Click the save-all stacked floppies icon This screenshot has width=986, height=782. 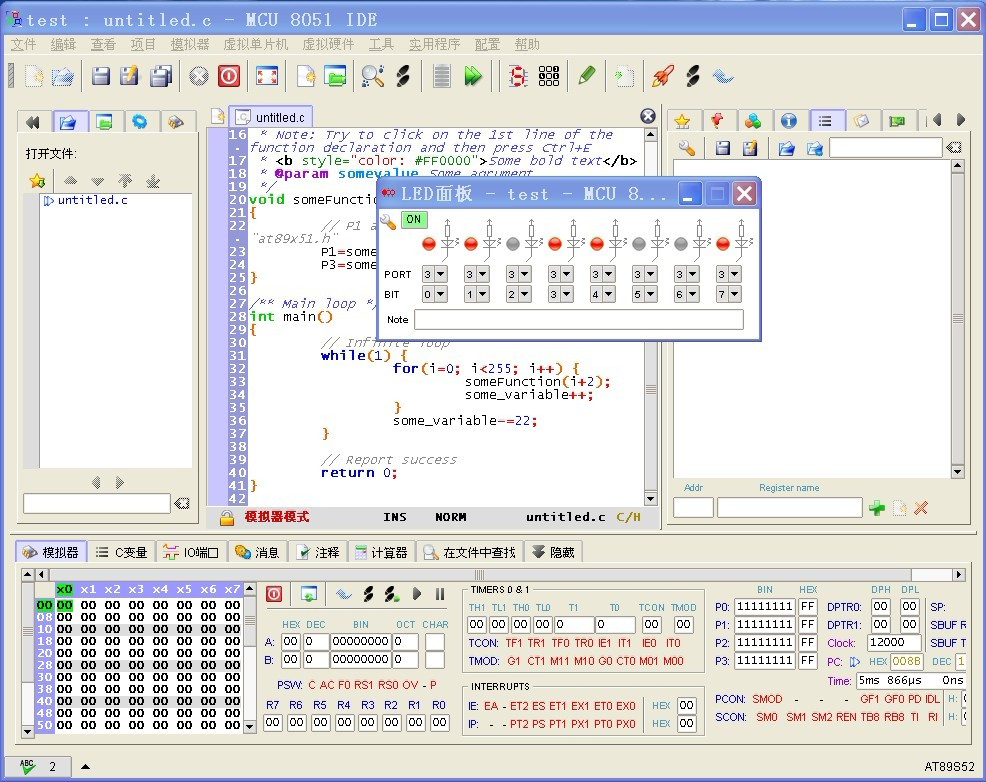[x=161, y=76]
